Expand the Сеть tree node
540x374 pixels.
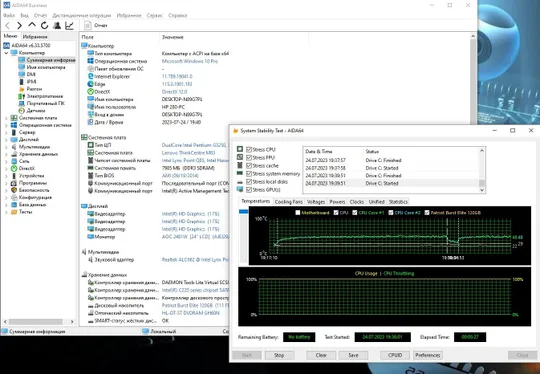(x=6, y=161)
